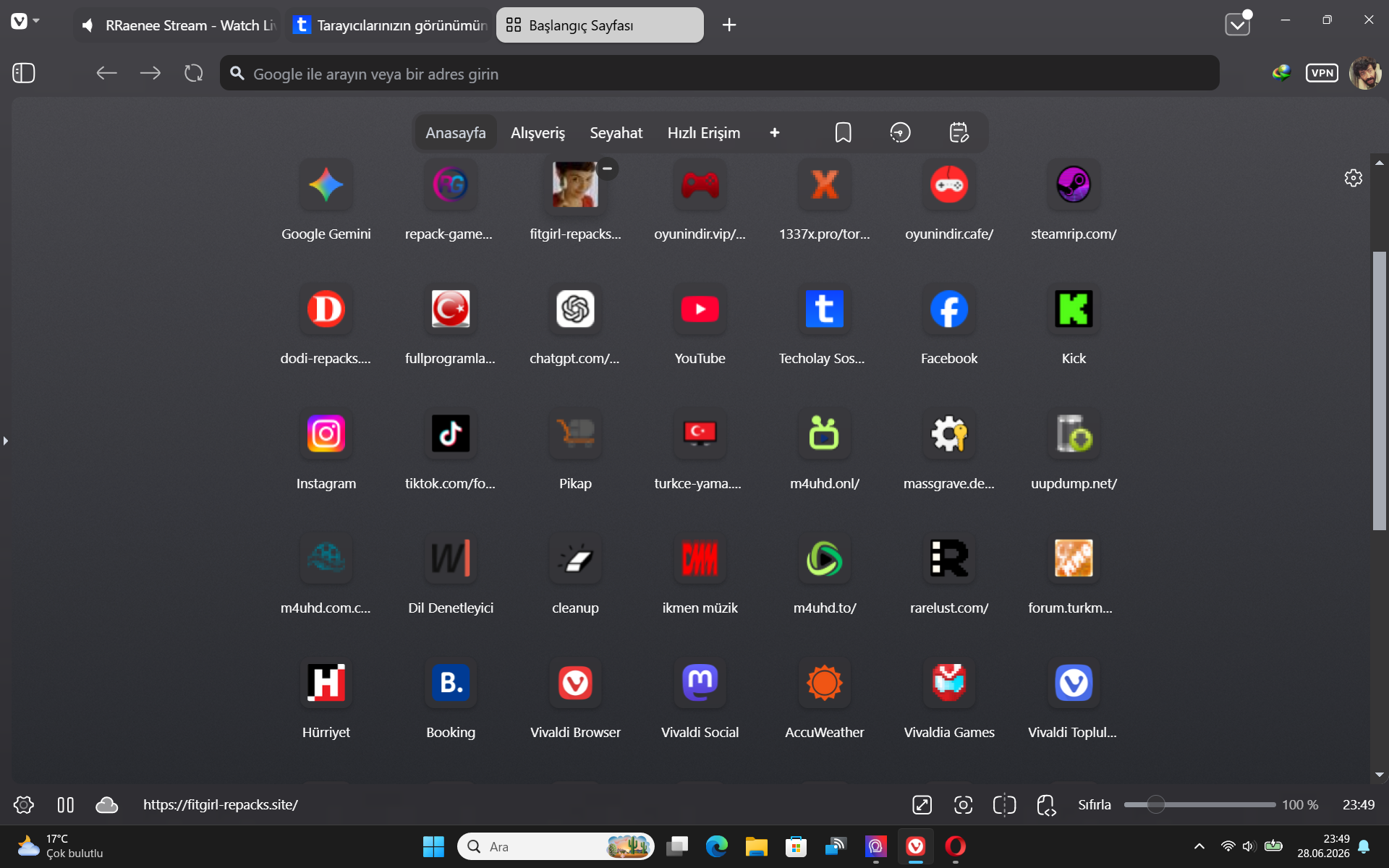The image size is (1389, 868).
Task: Add a new speed dial group
Action: (775, 133)
